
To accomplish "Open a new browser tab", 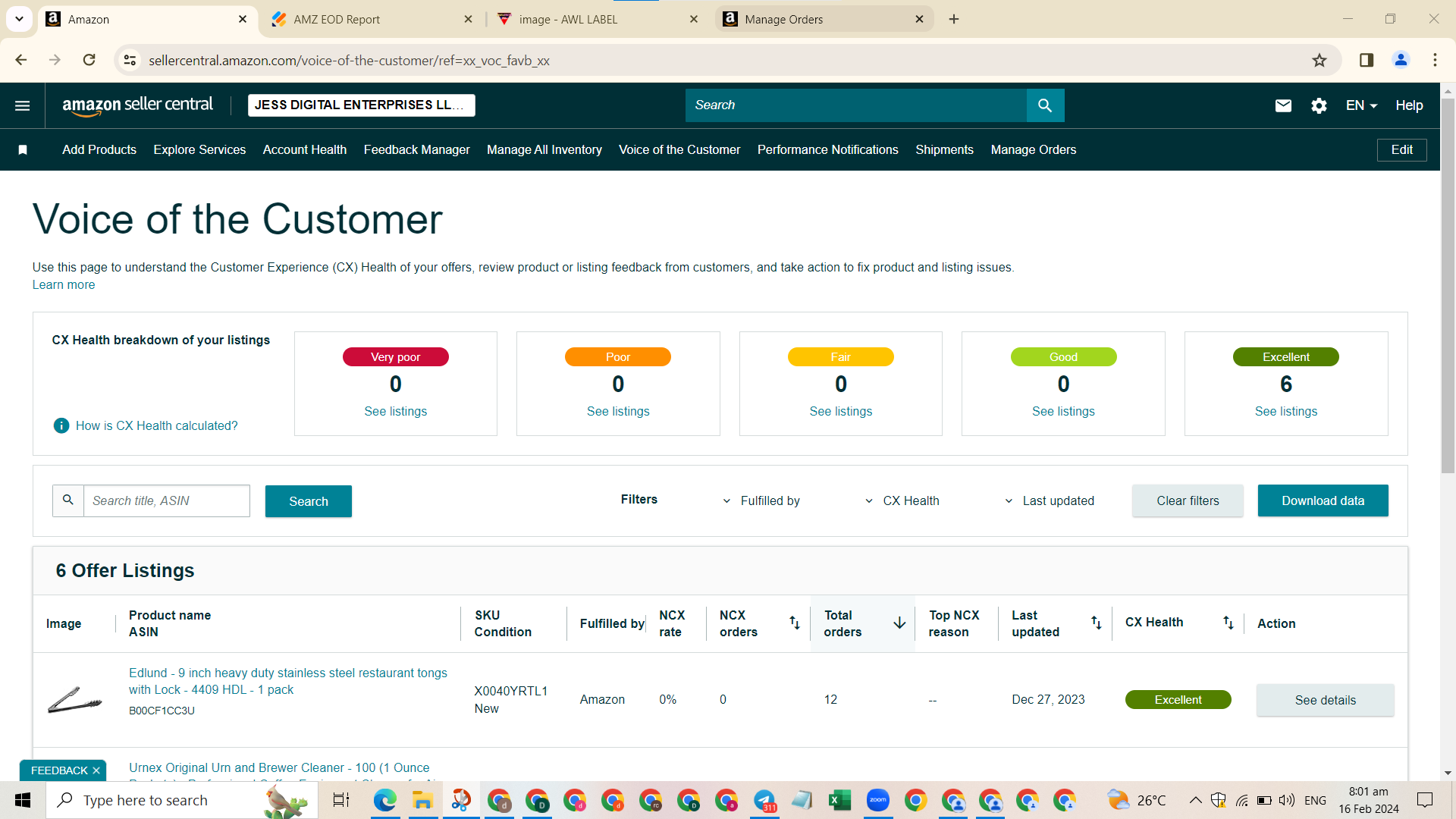I will pos(954,19).
